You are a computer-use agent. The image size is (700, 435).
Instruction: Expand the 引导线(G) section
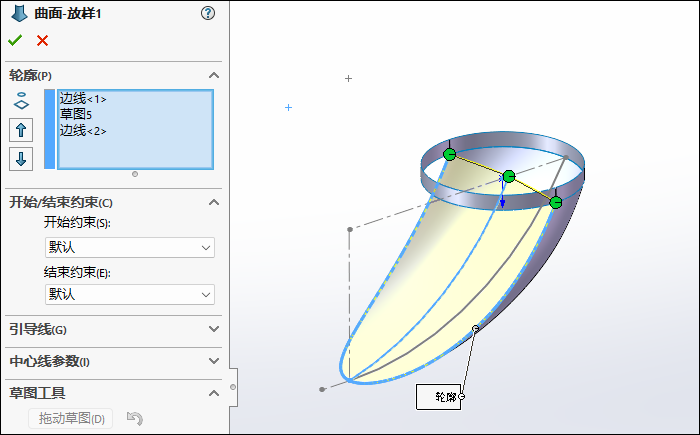point(214,329)
